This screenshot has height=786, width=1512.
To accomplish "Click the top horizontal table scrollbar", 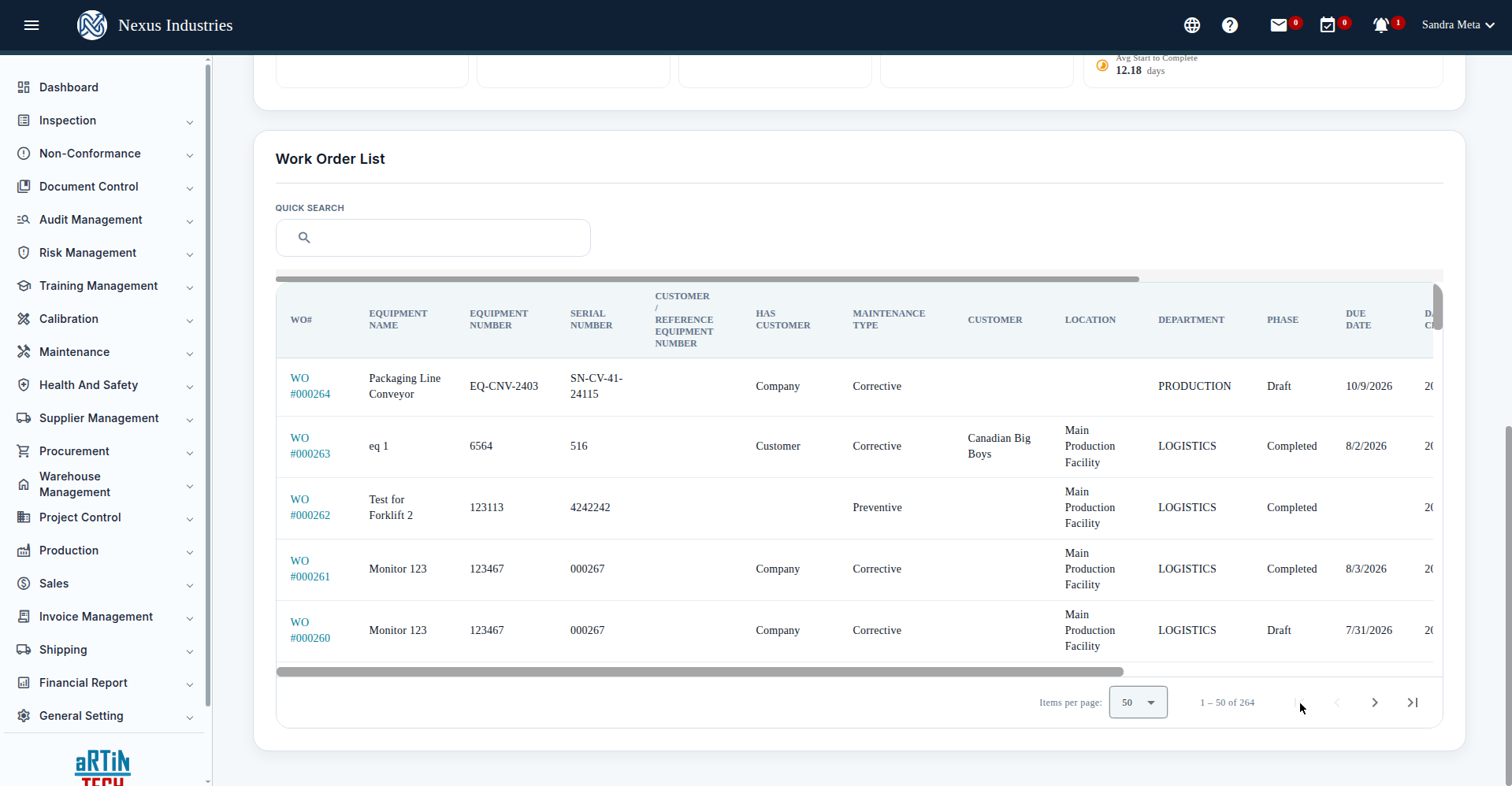I will pos(707,279).
